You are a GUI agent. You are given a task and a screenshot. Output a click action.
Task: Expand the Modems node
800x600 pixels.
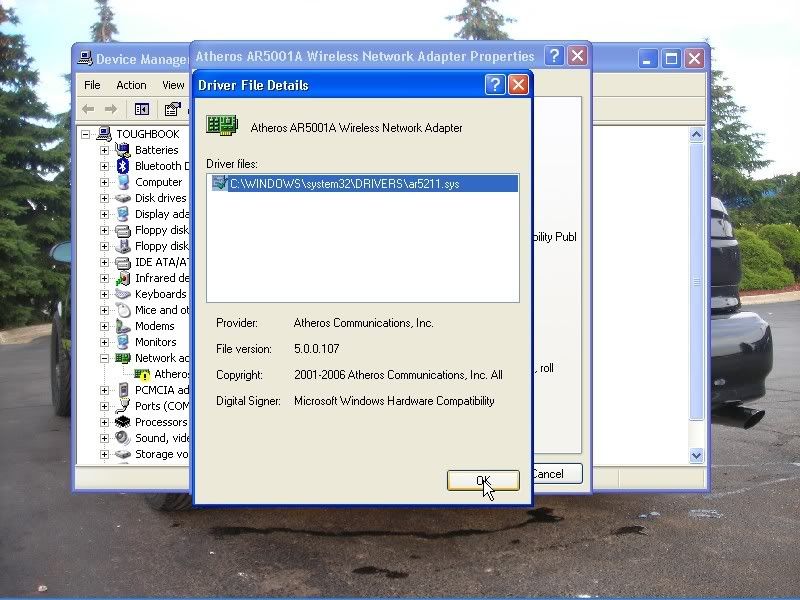click(104, 326)
